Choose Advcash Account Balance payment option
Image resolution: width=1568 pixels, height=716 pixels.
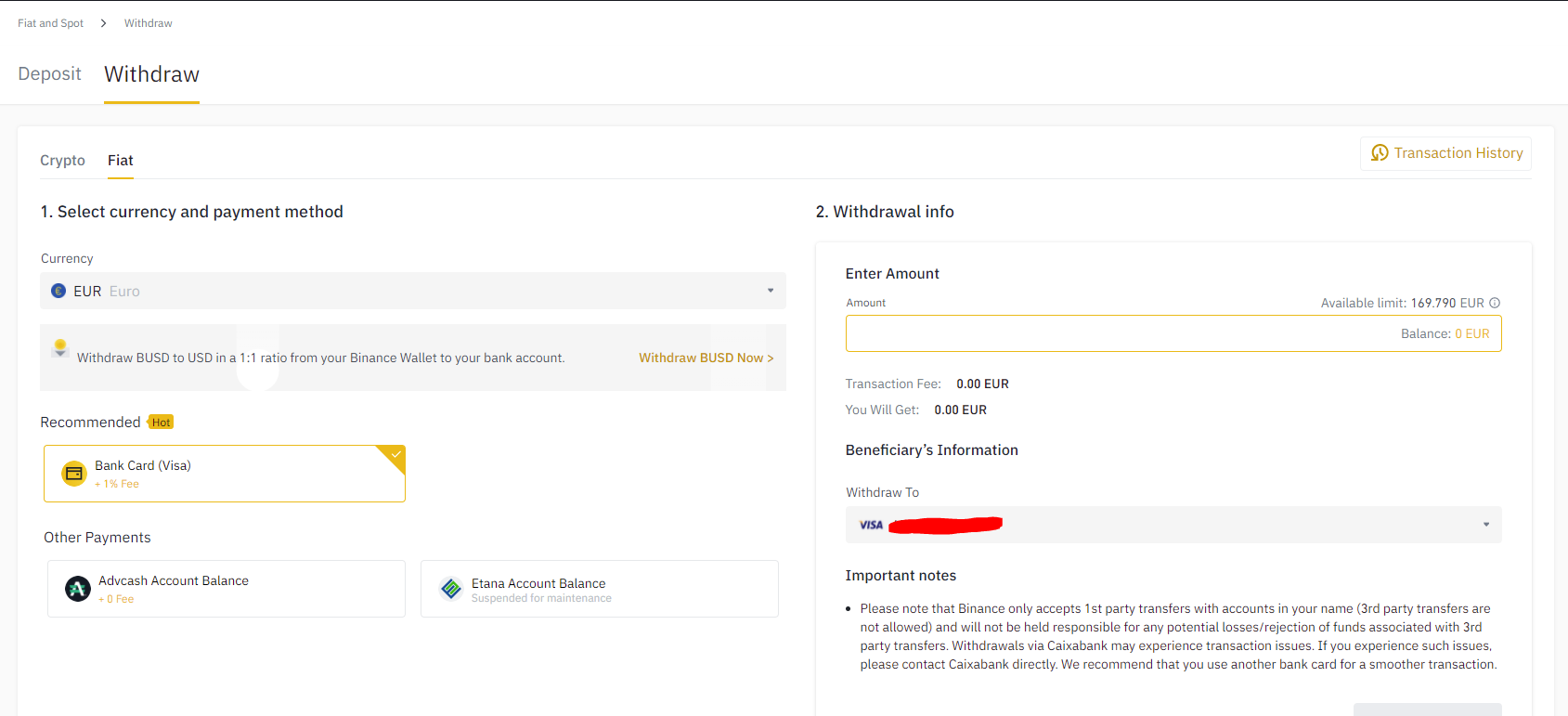pos(227,589)
